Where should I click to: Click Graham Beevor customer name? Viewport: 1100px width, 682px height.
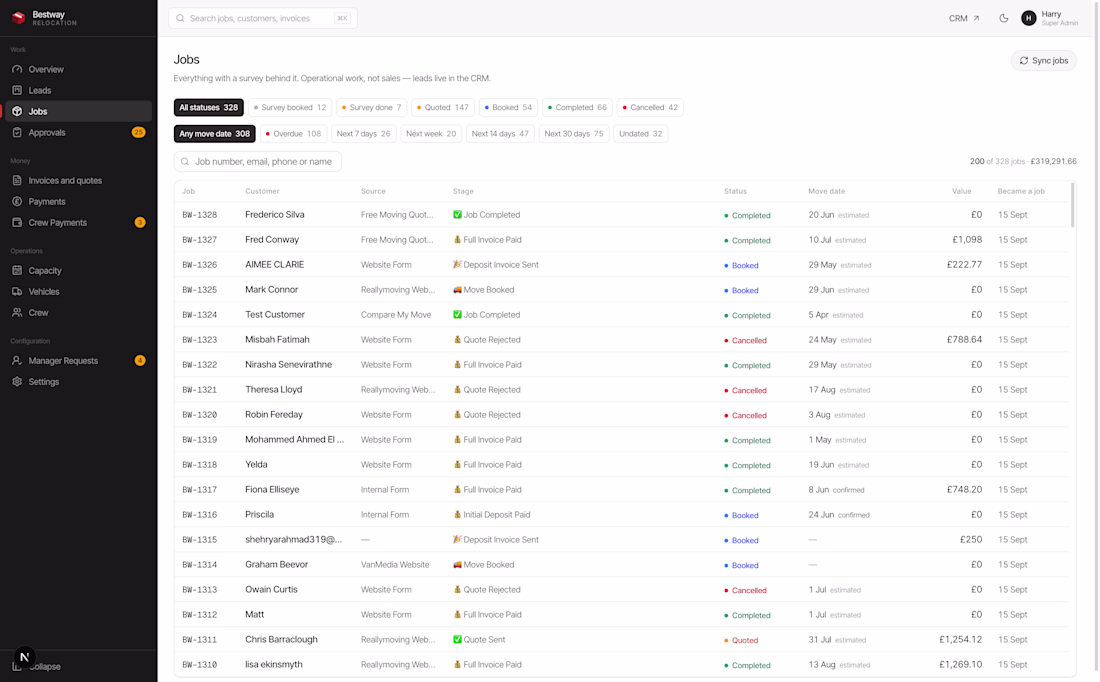276,565
